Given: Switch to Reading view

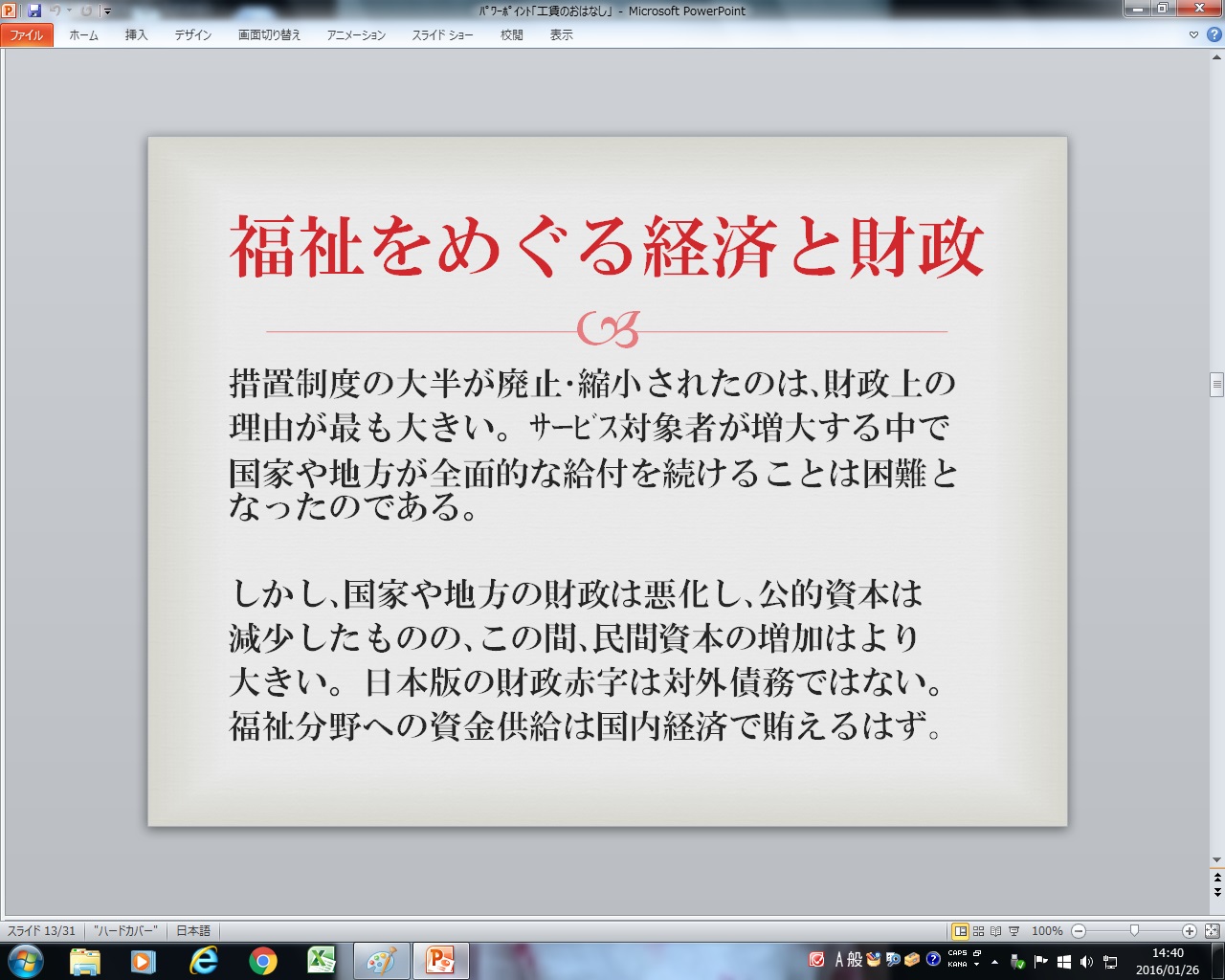Looking at the screenshot, I should coord(995,931).
